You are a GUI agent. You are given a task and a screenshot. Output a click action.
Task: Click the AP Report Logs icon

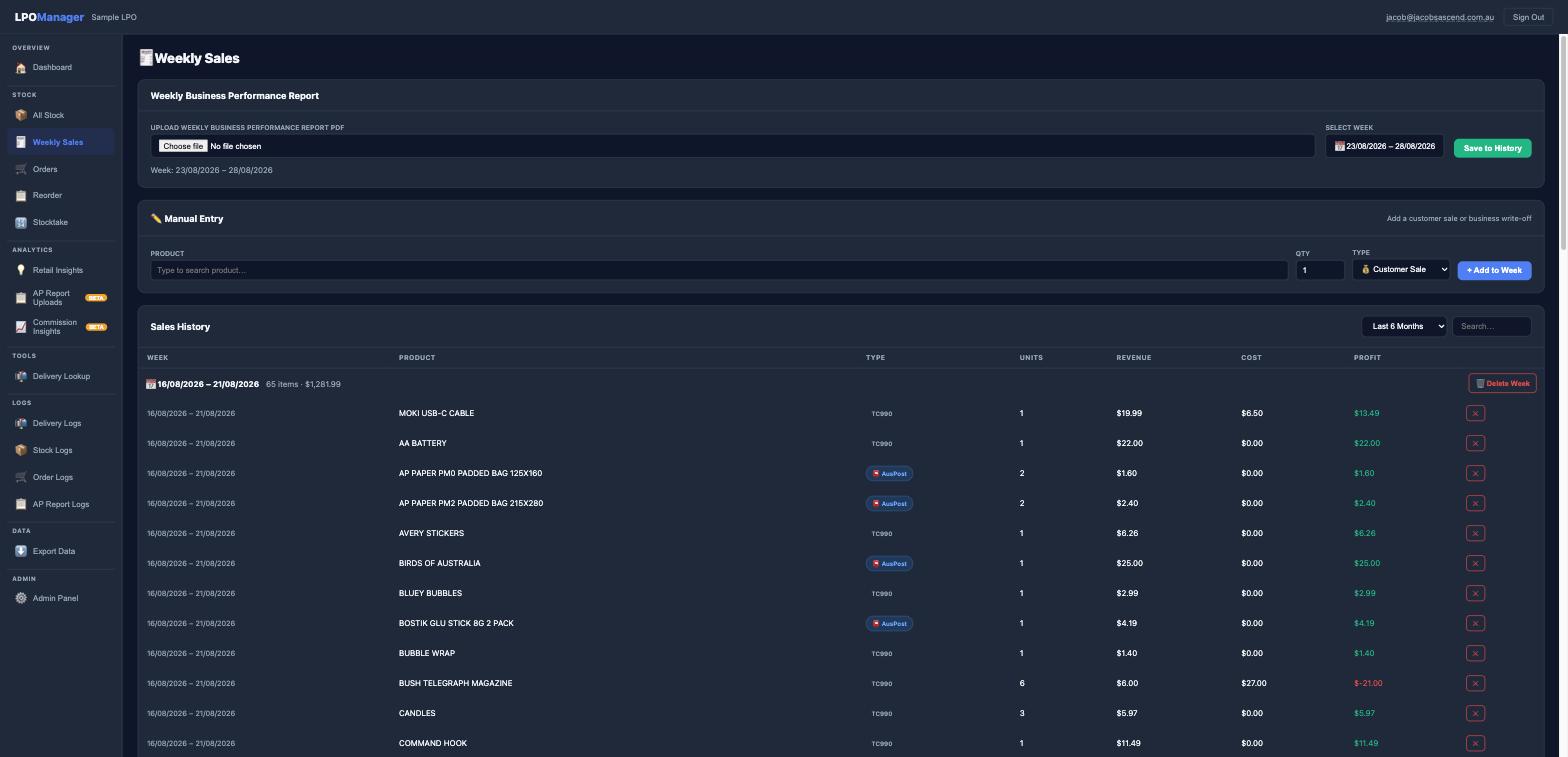pyautogui.click(x=21, y=505)
